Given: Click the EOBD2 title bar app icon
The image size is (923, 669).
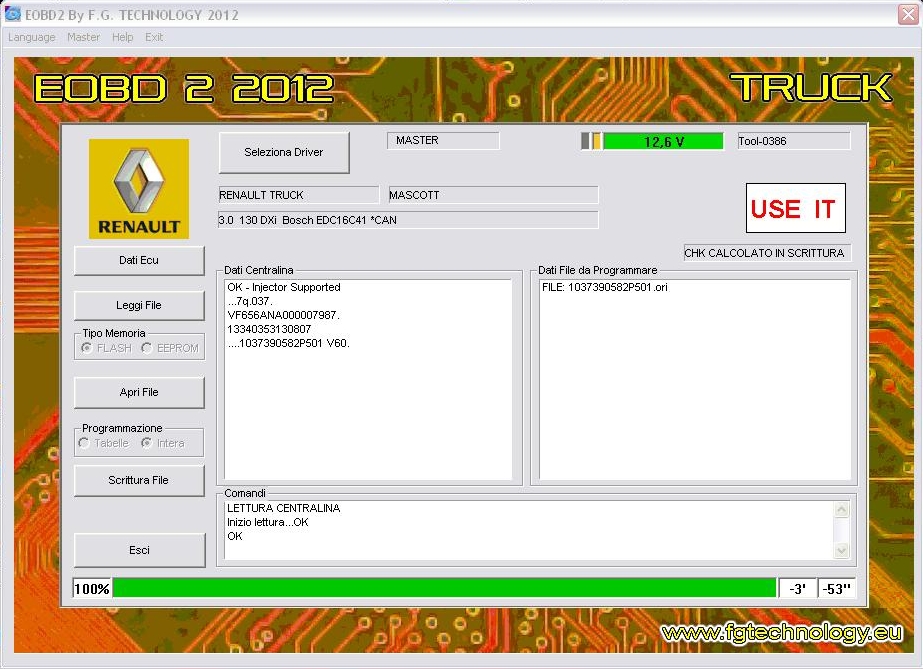Looking at the screenshot, I should 12,14.
